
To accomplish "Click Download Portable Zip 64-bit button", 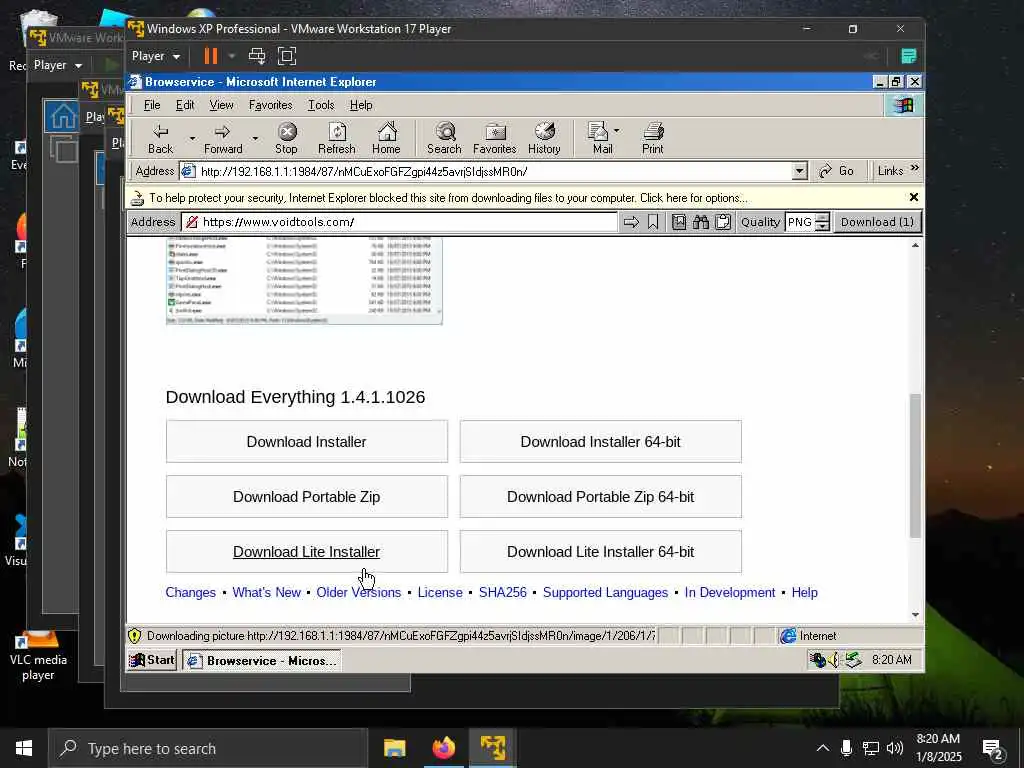I will click(601, 496).
